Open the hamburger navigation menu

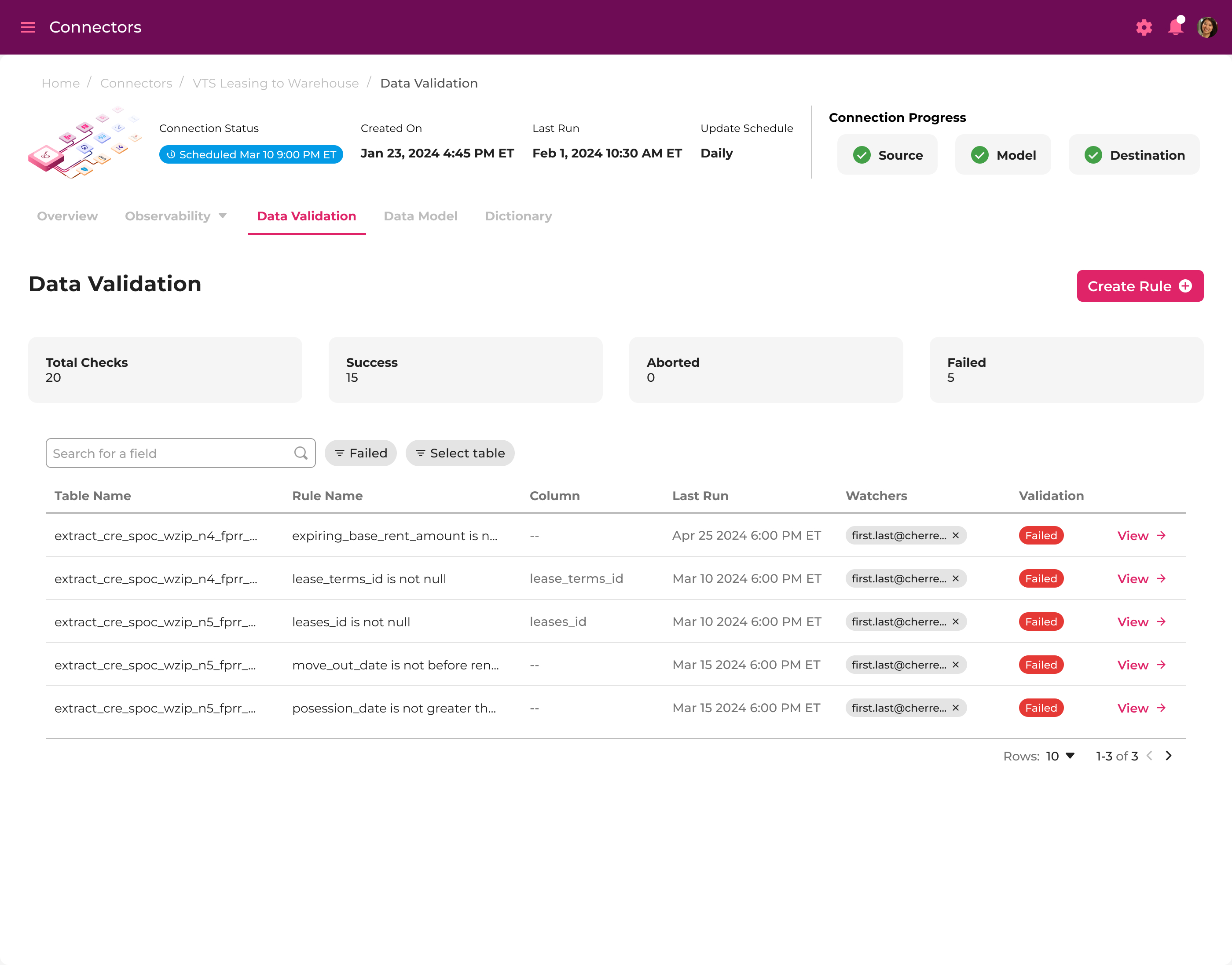(x=28, y=27)
